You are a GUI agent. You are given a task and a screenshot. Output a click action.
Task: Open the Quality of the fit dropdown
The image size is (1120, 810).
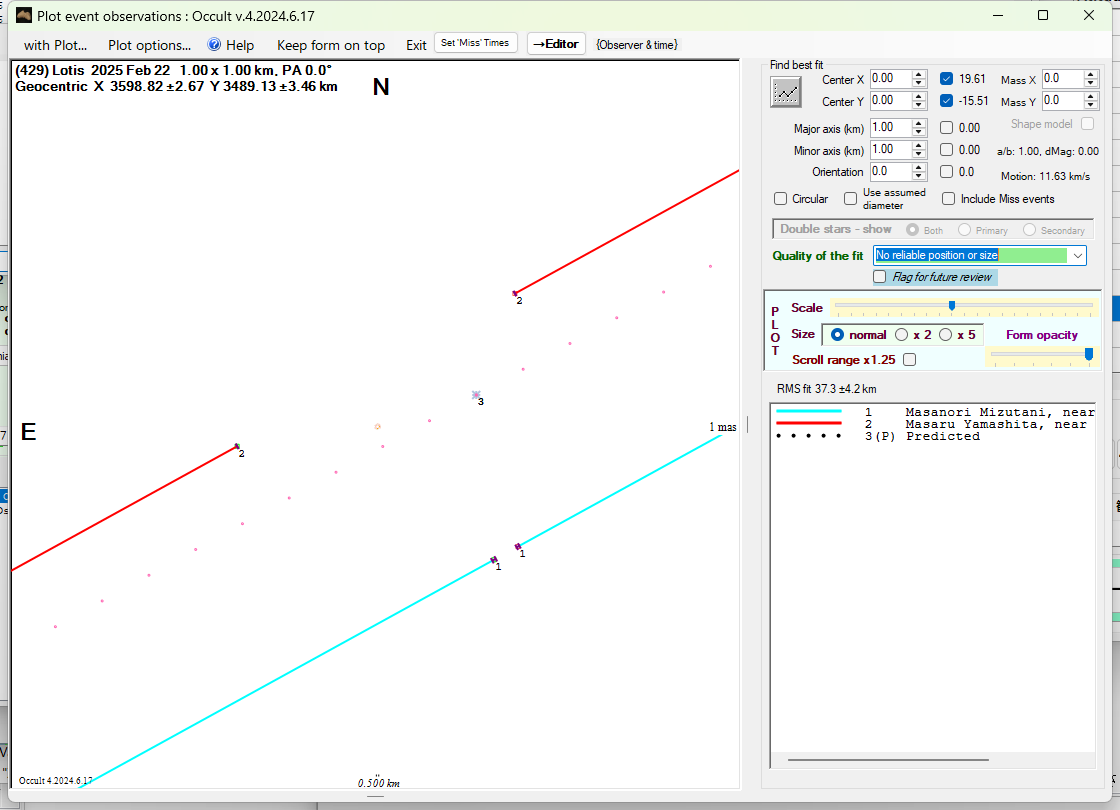coord(1076,256)
